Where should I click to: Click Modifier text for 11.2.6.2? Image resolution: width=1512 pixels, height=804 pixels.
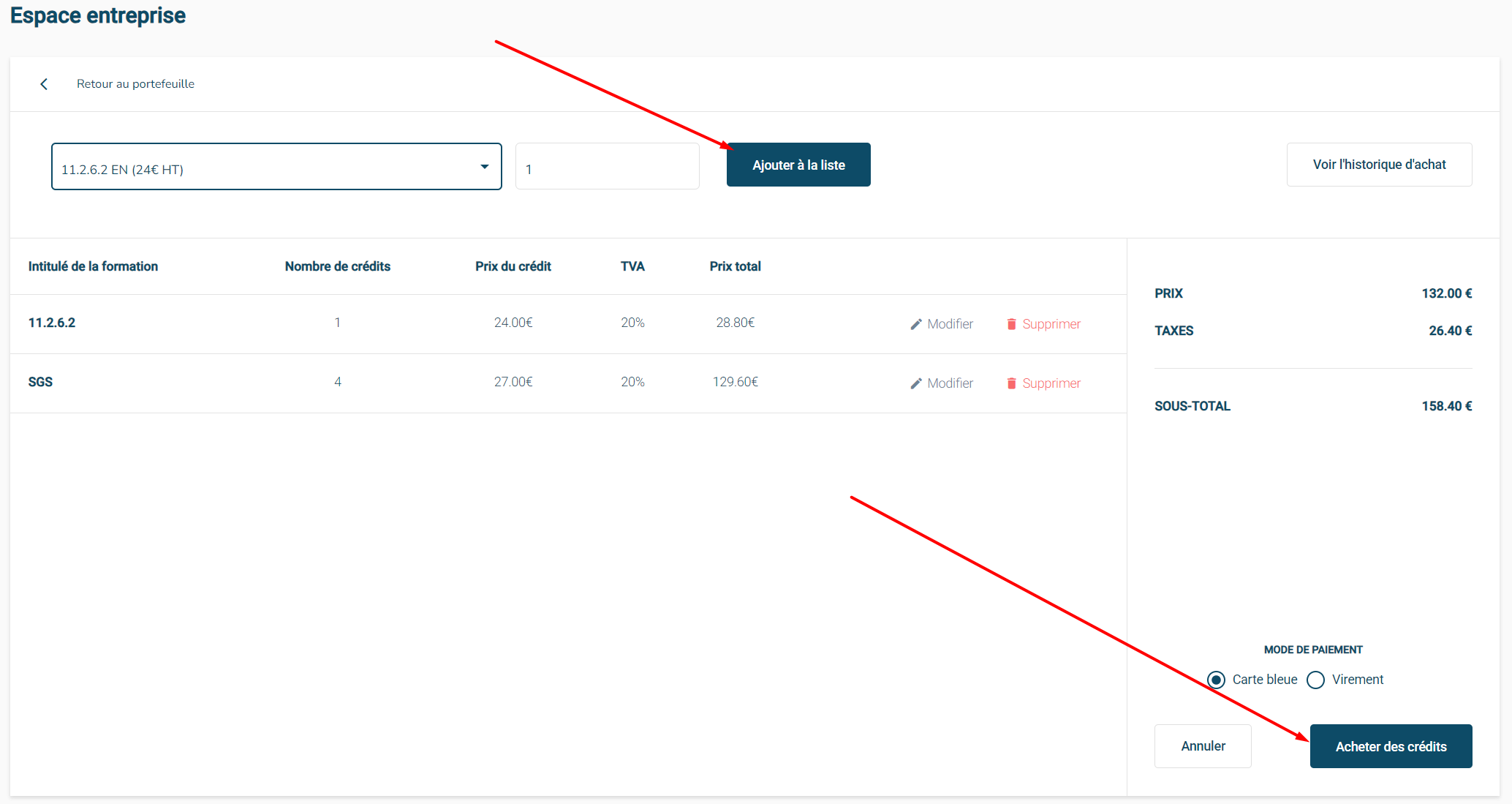950,324
